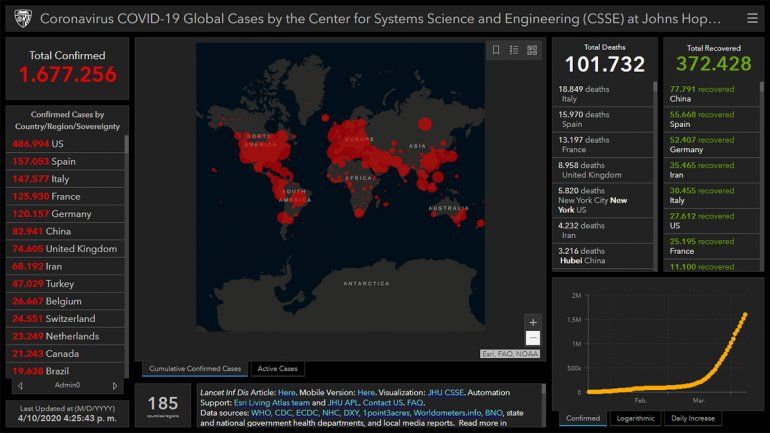Switch chart to Logarithmic view
Image resolution: width=770 pixels, height=433 pixels.
[636, 418]
